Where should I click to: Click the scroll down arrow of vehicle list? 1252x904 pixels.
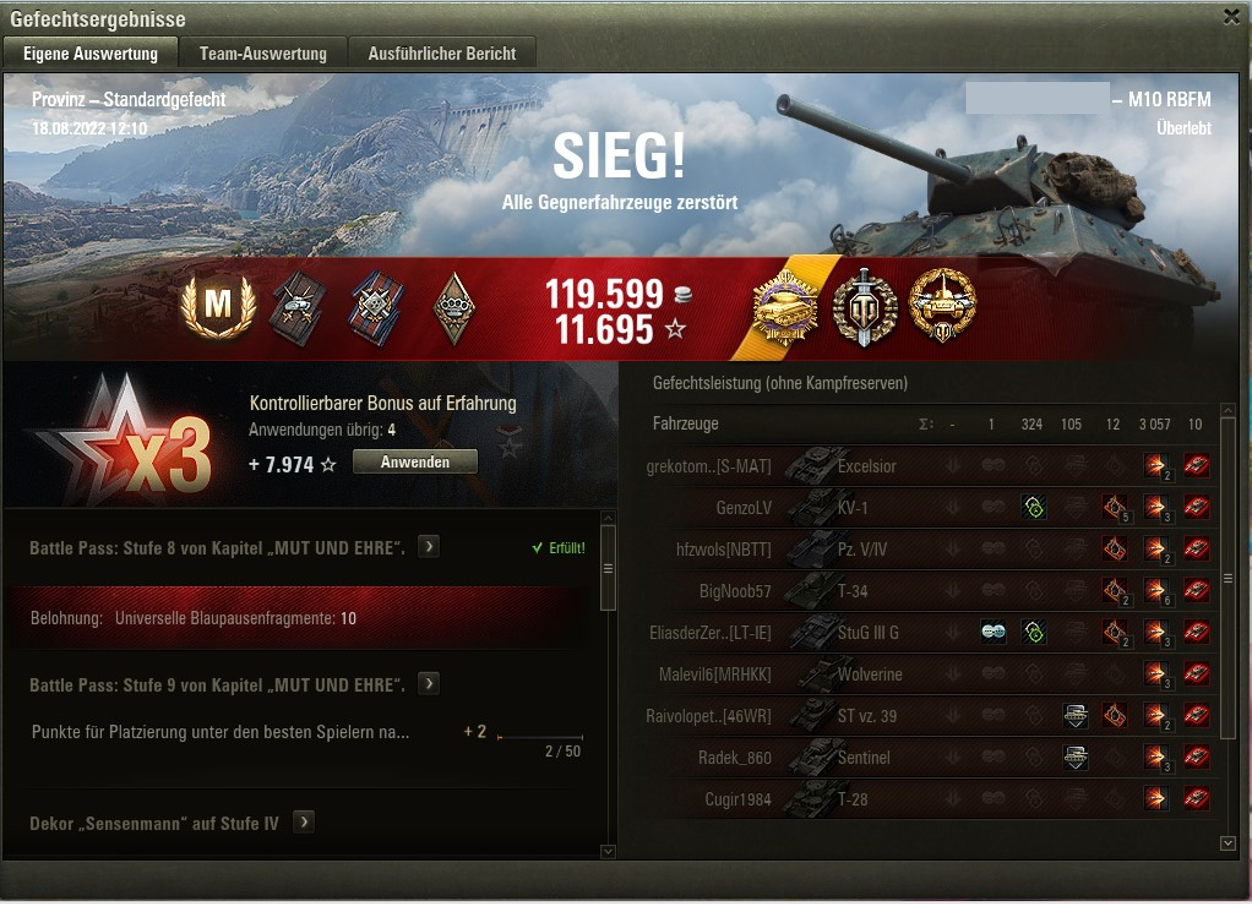[1228, 843]
